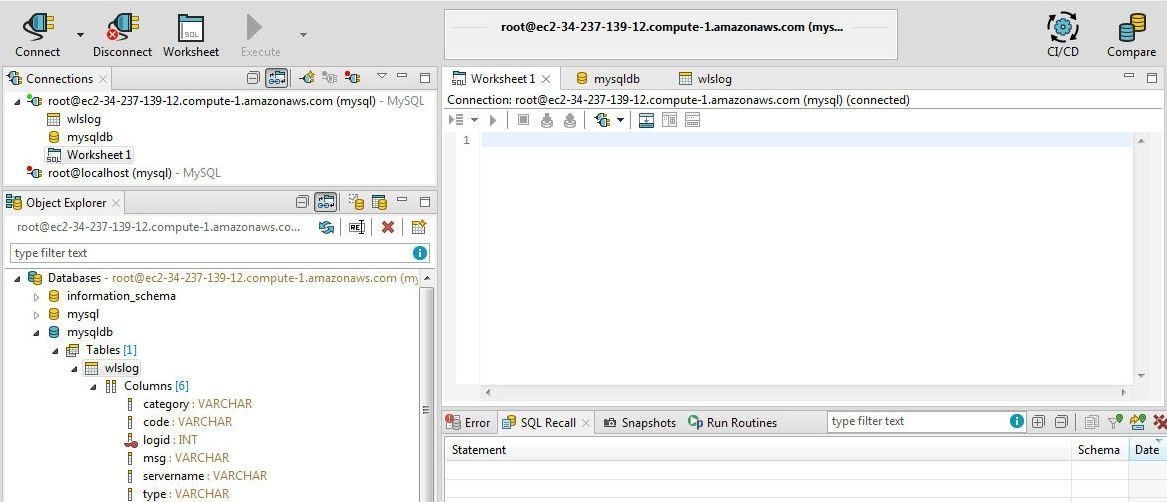Open the CI/CD tool

[x=1063, y=36]
